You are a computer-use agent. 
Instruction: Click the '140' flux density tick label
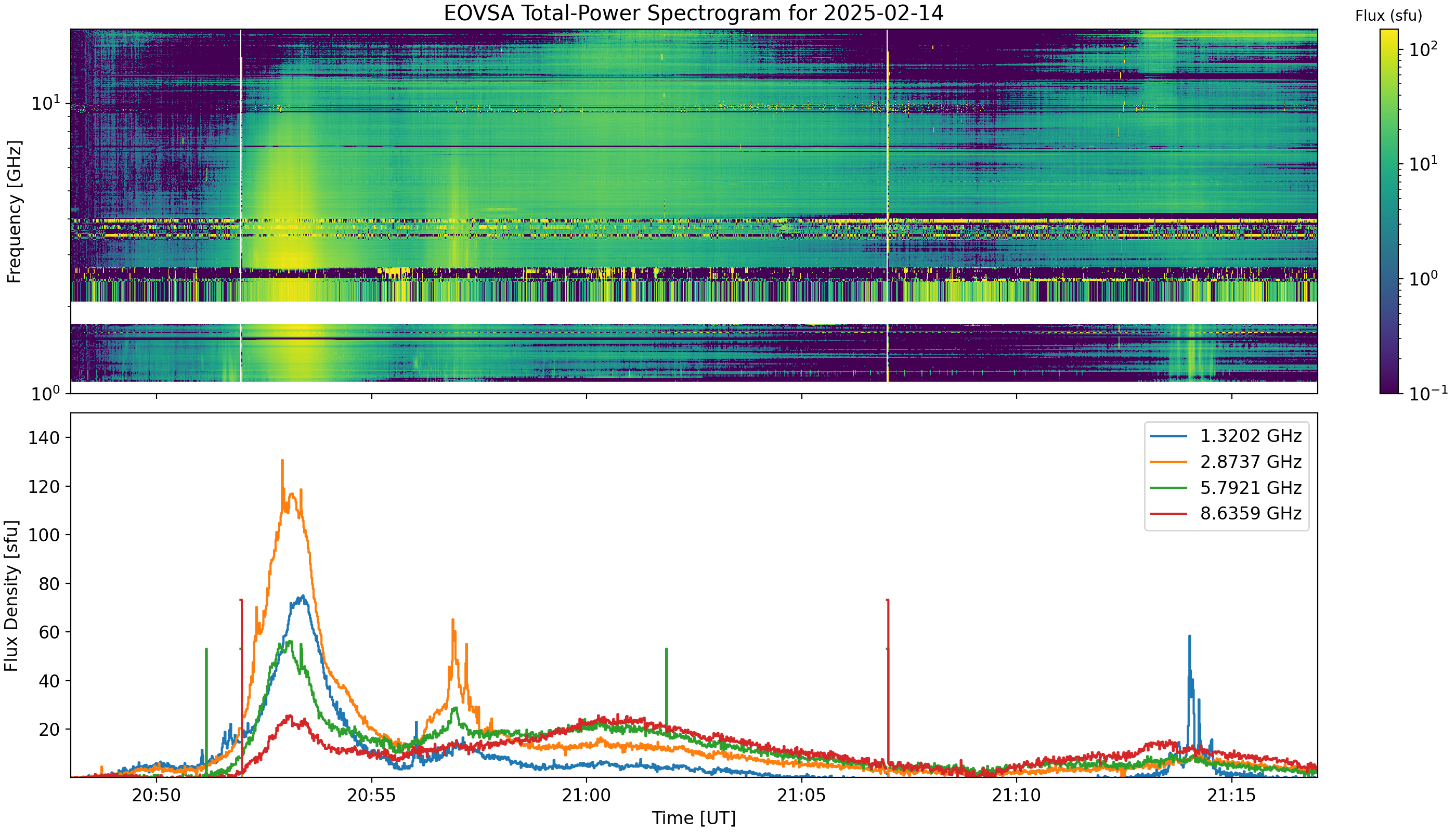click(x=44, y=438)
